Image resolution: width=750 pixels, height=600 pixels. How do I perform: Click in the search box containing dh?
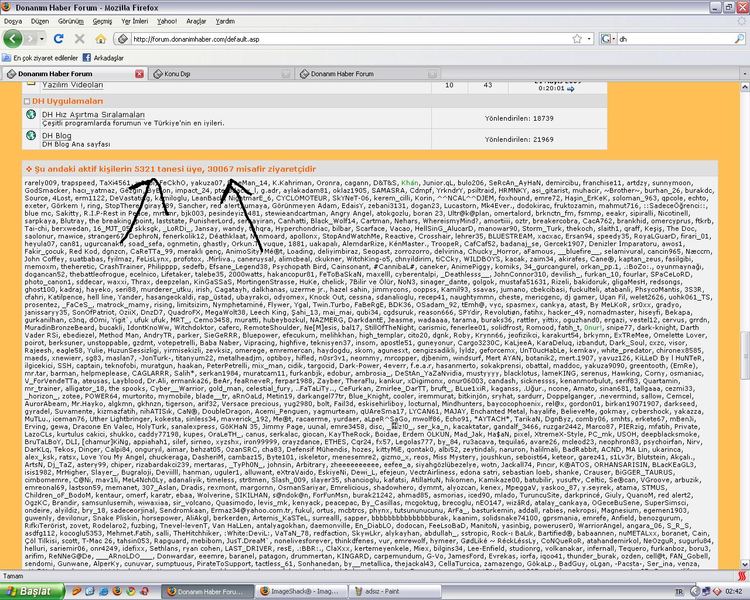[674, 39]
